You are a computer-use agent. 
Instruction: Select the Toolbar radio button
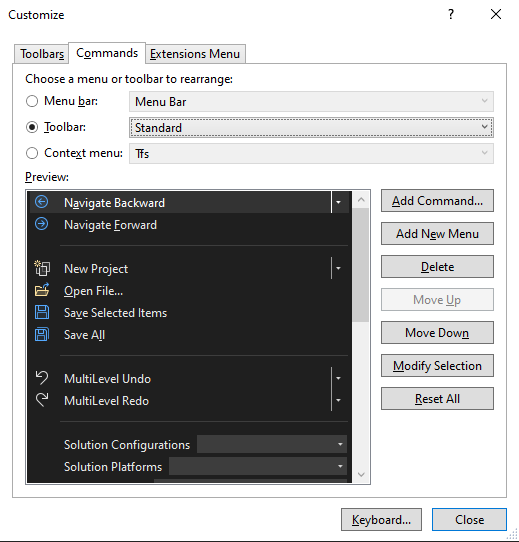tap(32, 127)
